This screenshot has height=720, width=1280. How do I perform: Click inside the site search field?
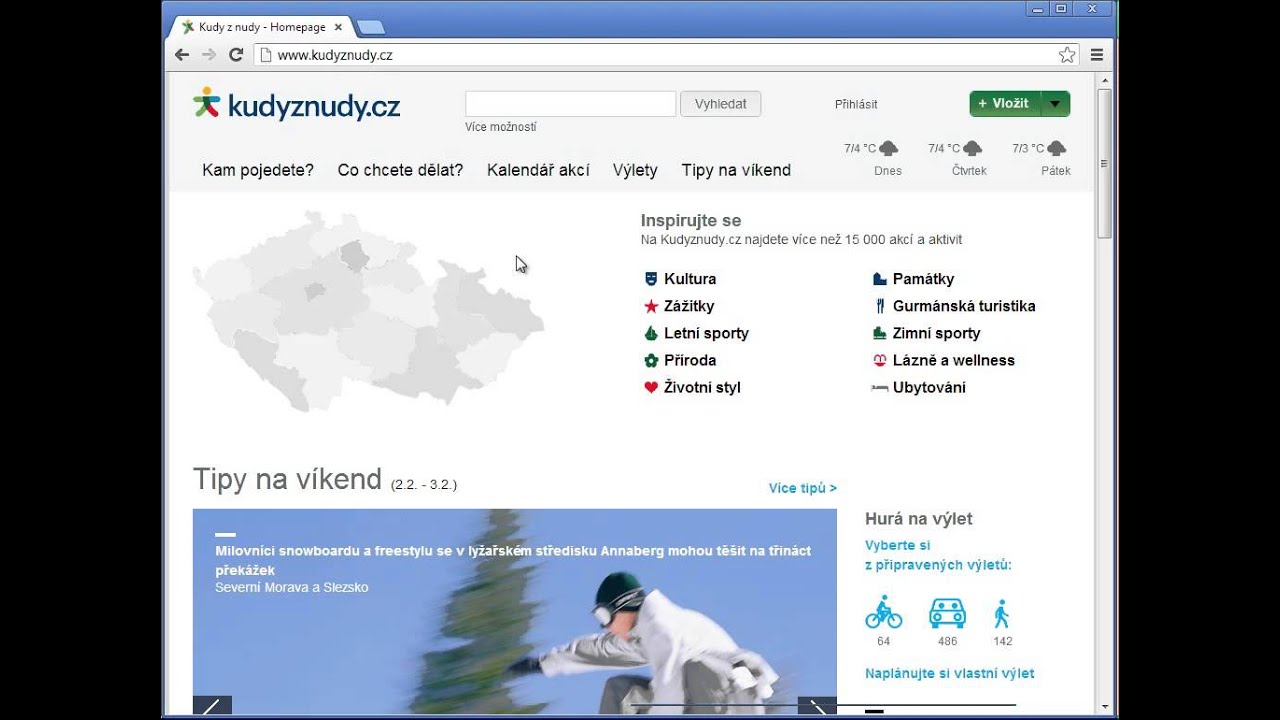tap(570, 104)
